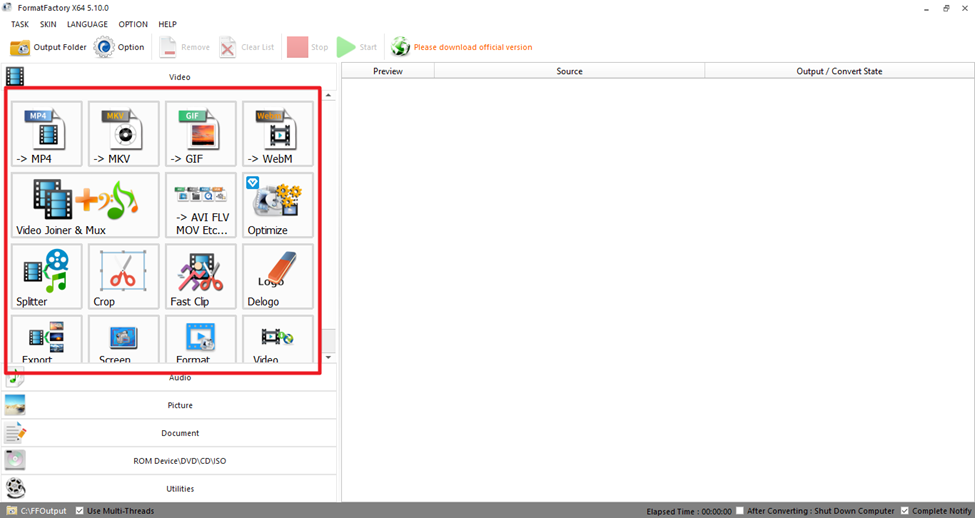Open the LANGUAGE menu
Screen dimensions: 975x518
click(87, 24)
